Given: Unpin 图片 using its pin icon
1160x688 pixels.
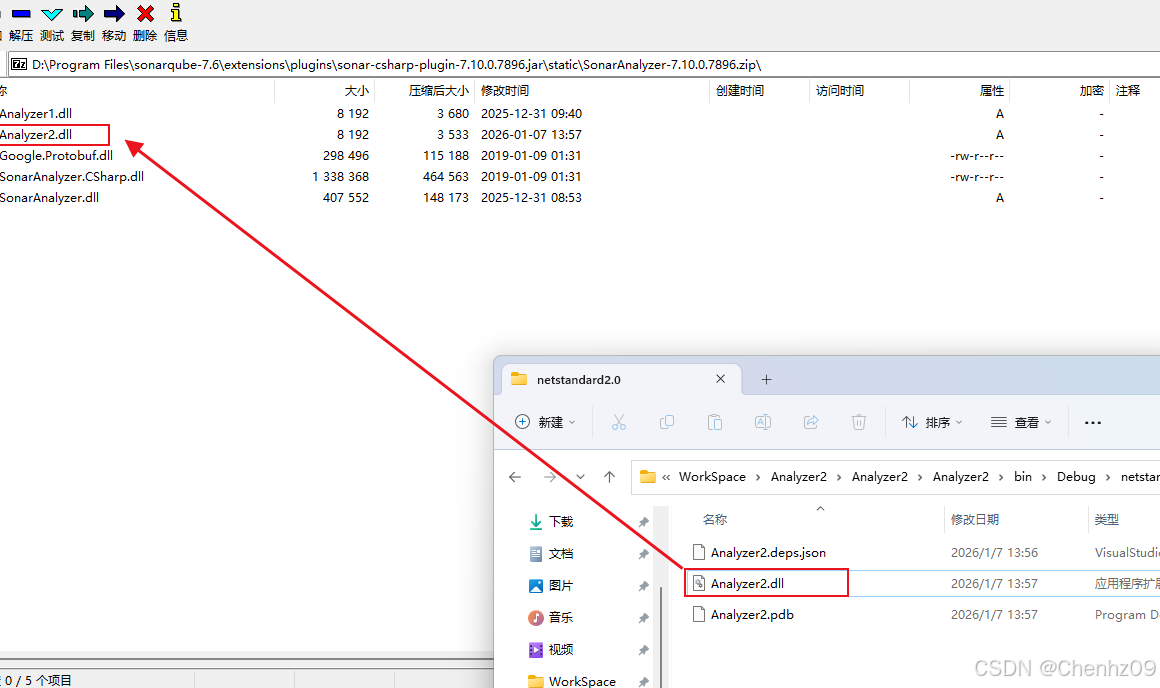Looking at the screenshot, I should click(644, 586).
